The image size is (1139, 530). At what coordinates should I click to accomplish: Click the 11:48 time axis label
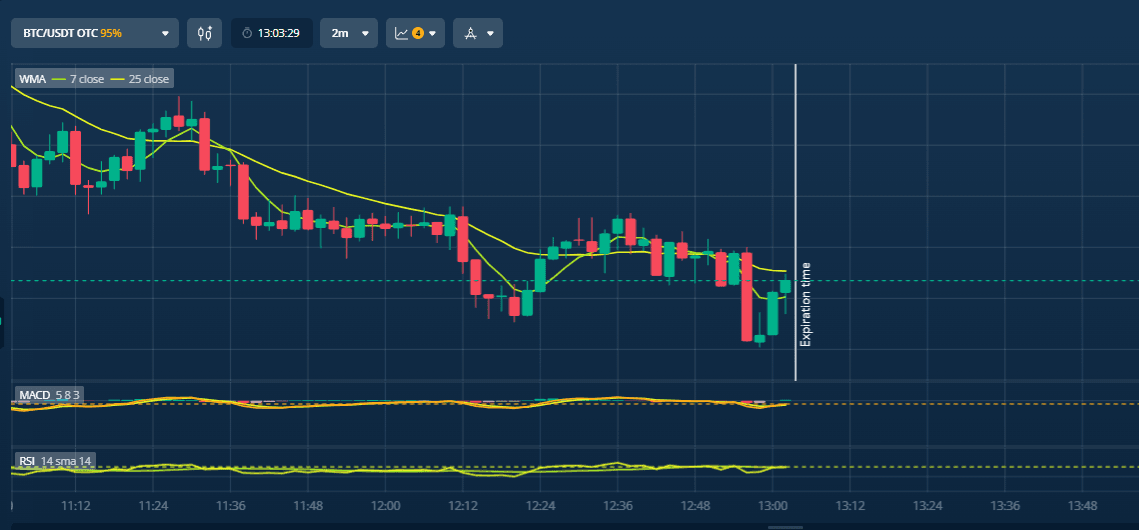coord(307,505)
